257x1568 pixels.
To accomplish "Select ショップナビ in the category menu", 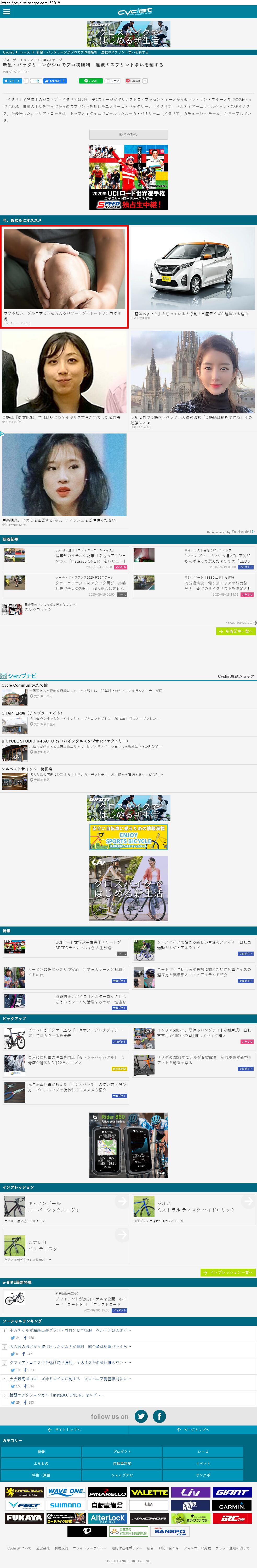I will pyautogui.click(x=122, y=1475).
